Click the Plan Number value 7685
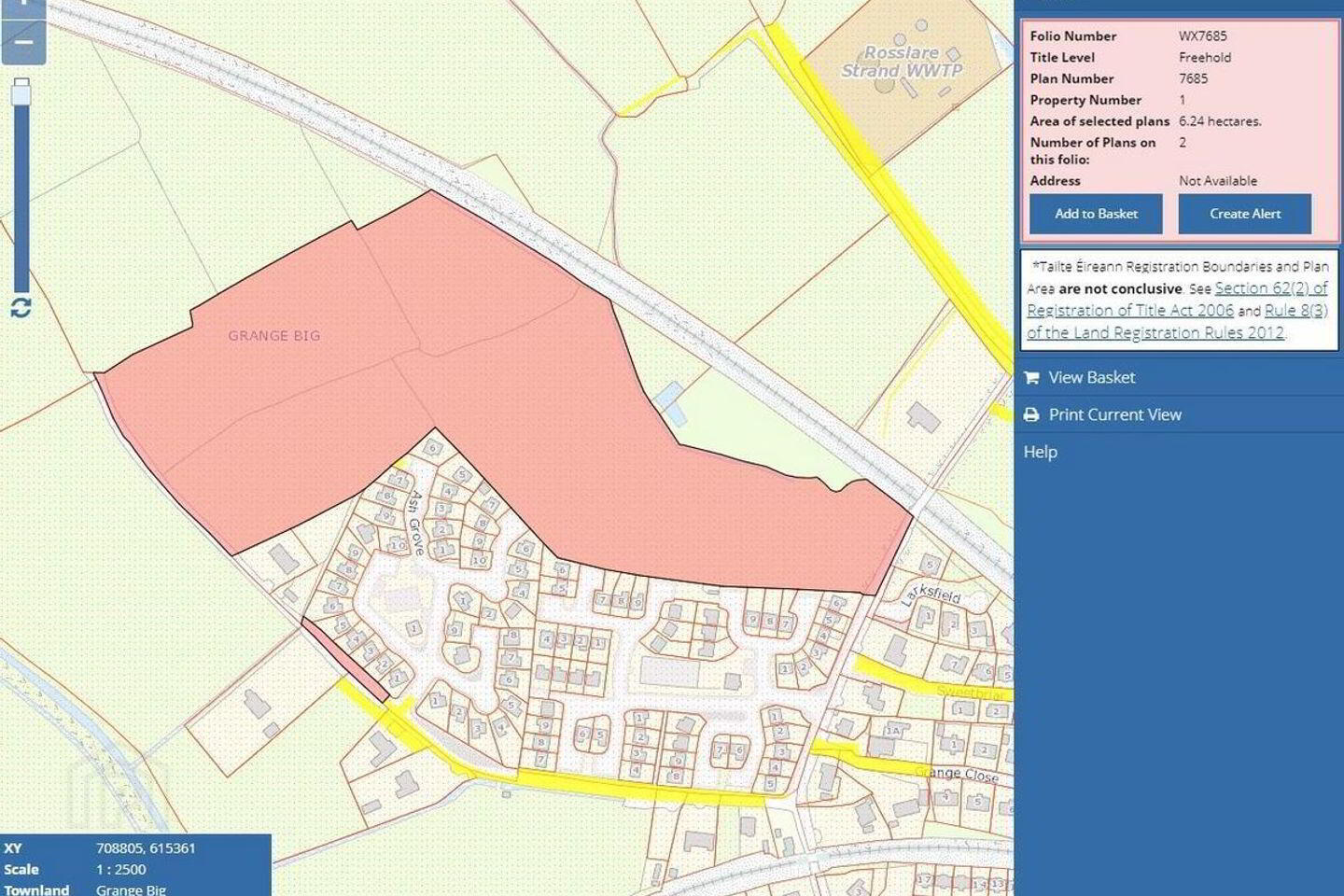 [1194, 79]
